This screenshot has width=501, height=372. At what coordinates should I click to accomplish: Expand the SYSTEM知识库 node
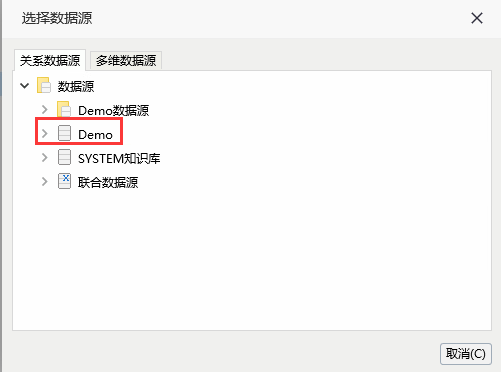point(44,157)
